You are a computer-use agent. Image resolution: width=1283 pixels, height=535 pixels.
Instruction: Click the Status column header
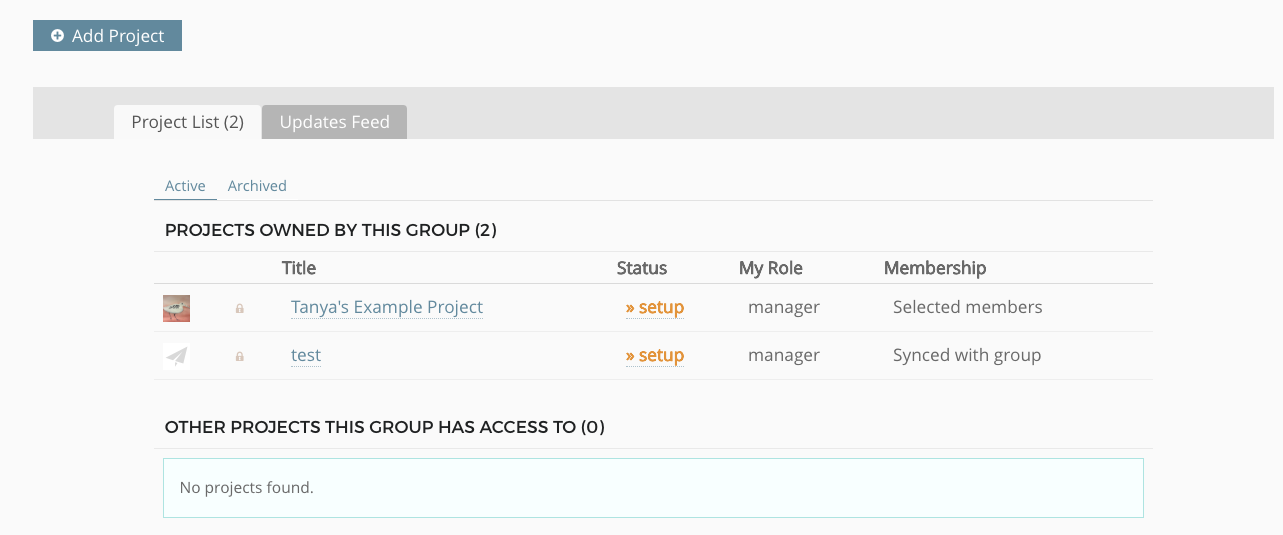pyautogui.click(x=642, y=268)
